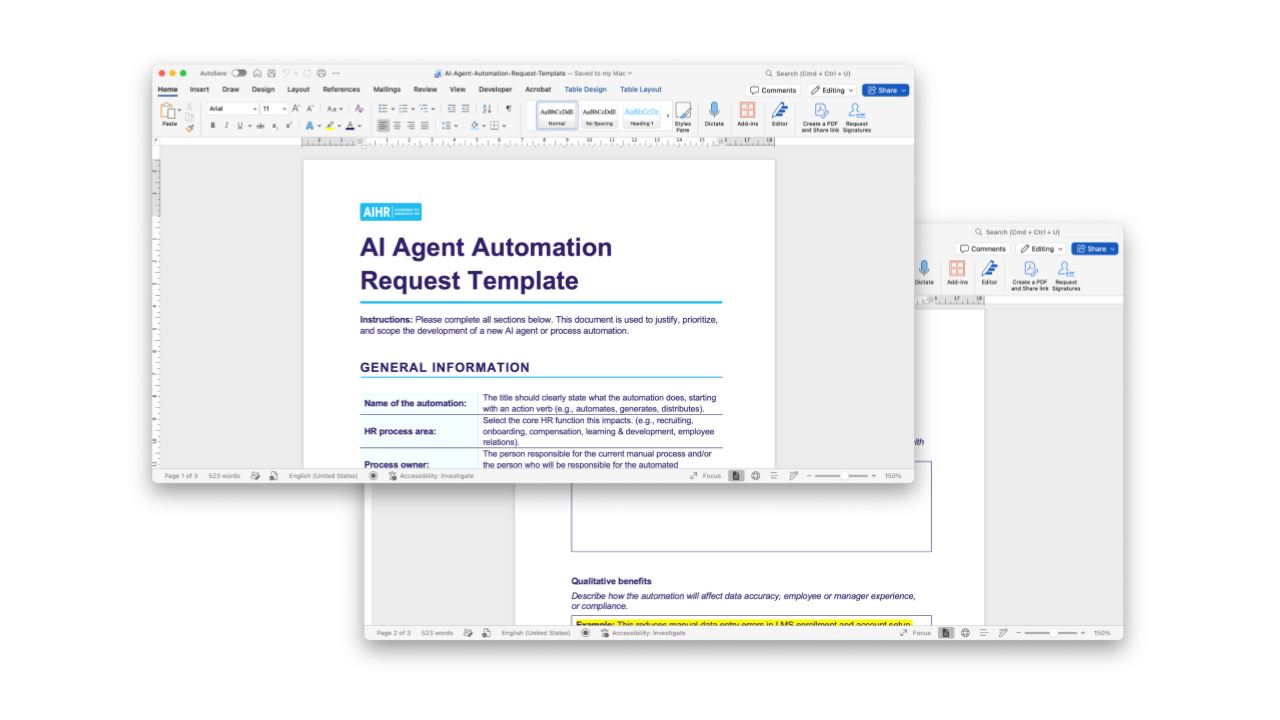Insert a bulleted list
The image size is (1280, 720).
383,108
